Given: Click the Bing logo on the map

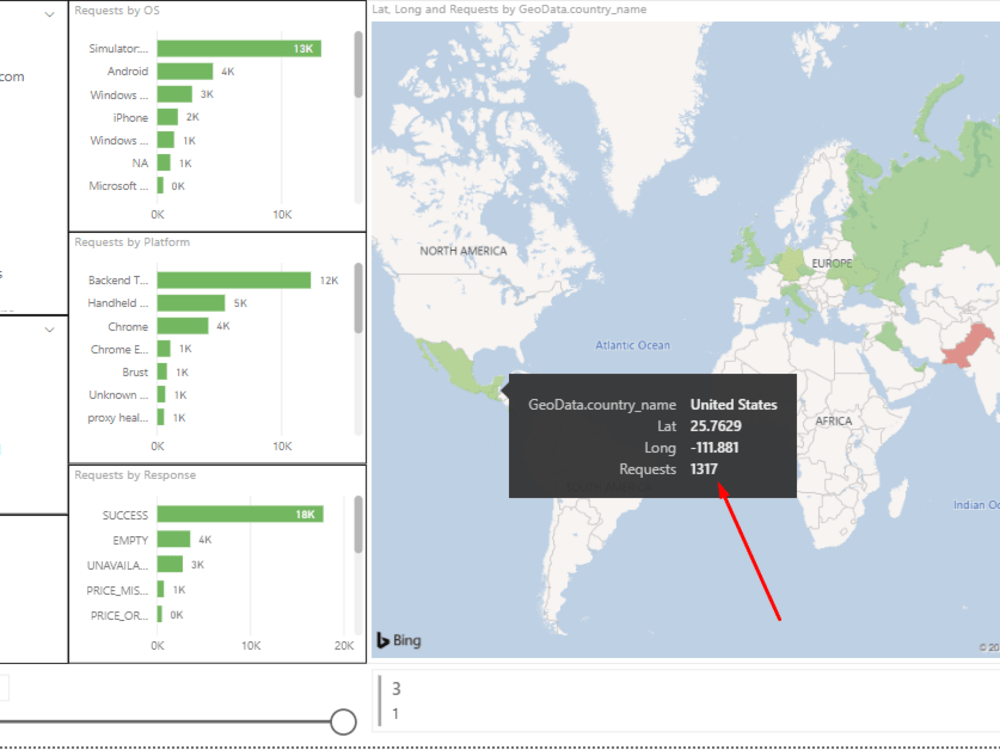Looking at the screenshot, I should click(x=396, y=639).
